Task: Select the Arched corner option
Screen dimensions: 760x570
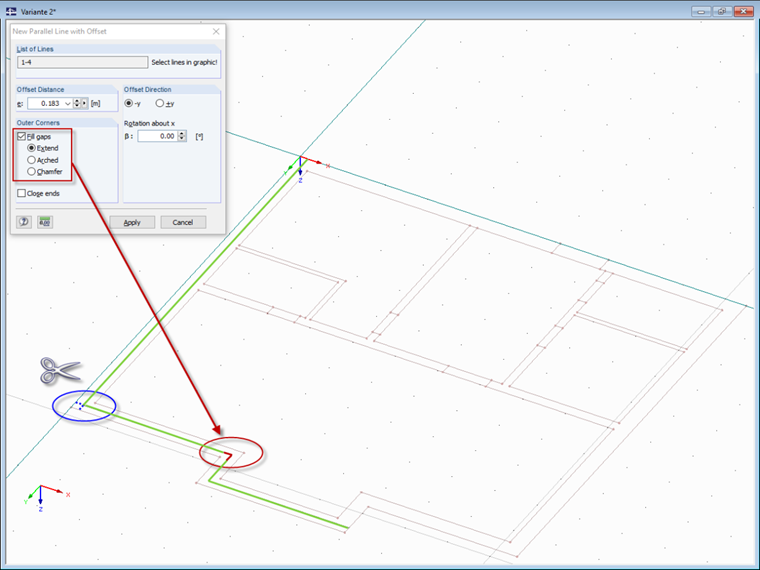Action: pyautogui.click(x=32, y=159)
